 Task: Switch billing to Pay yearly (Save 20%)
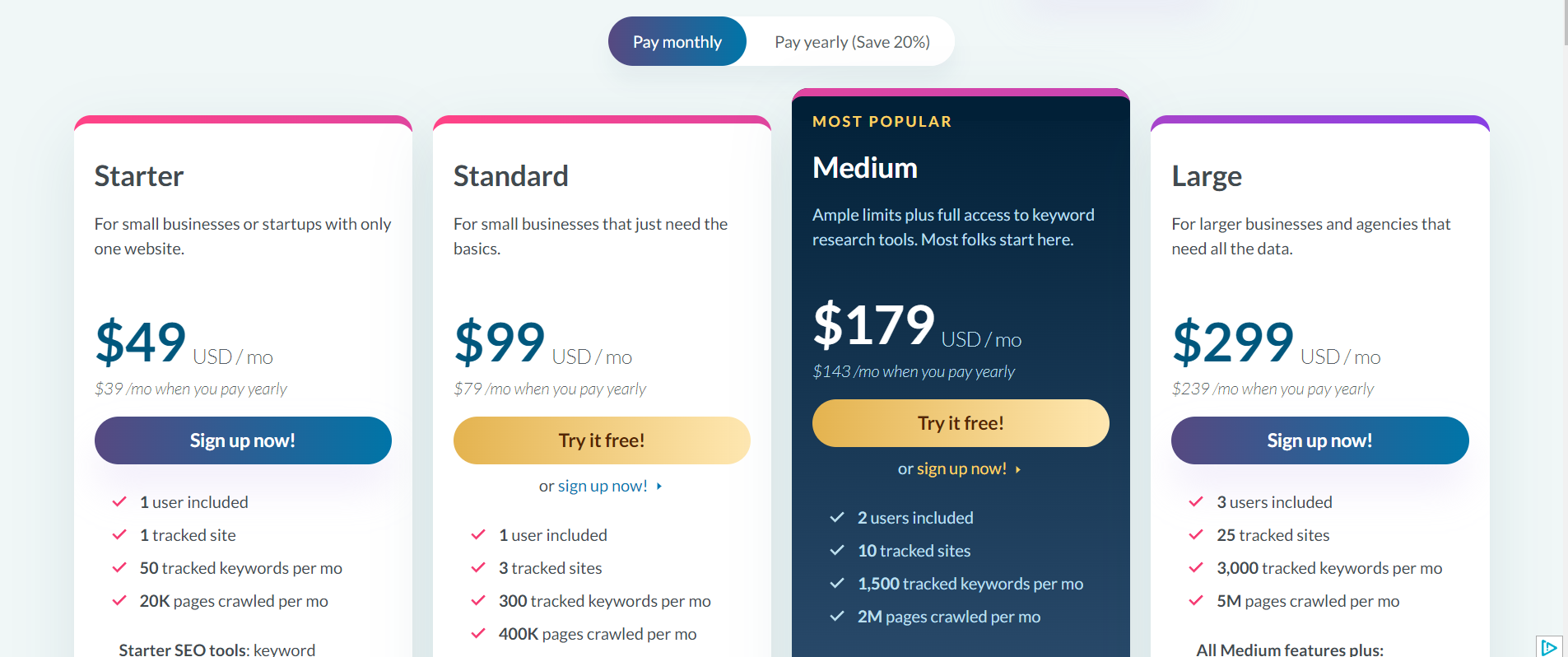pos(851,40)
